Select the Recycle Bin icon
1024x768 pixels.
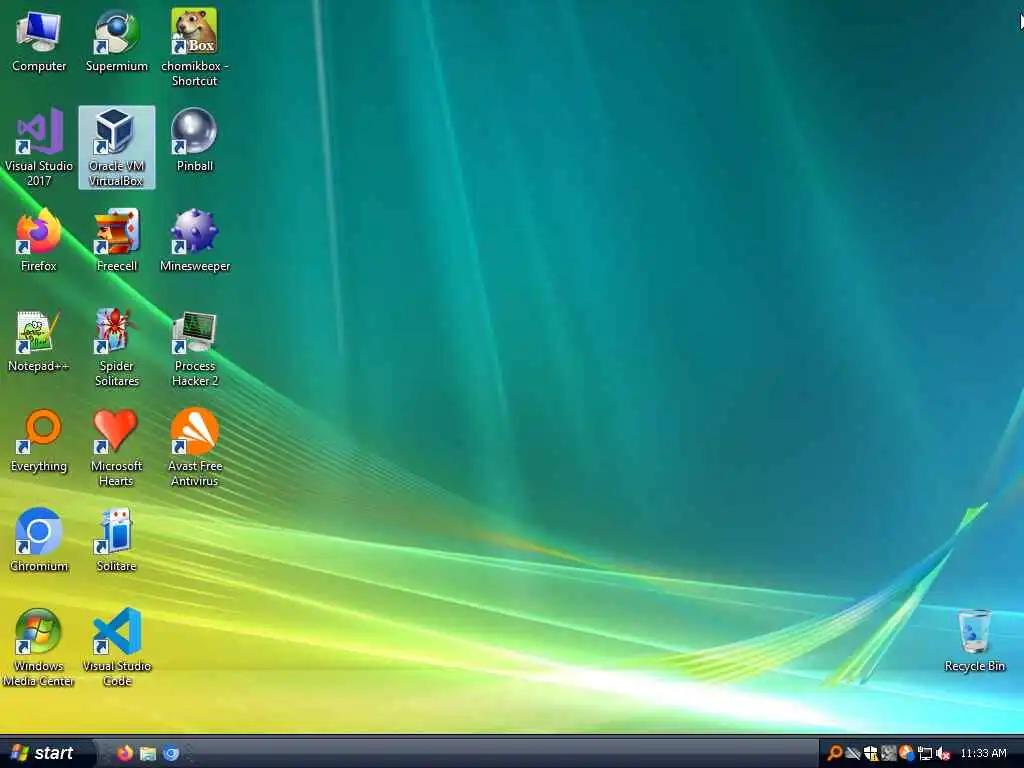point(974,640)
